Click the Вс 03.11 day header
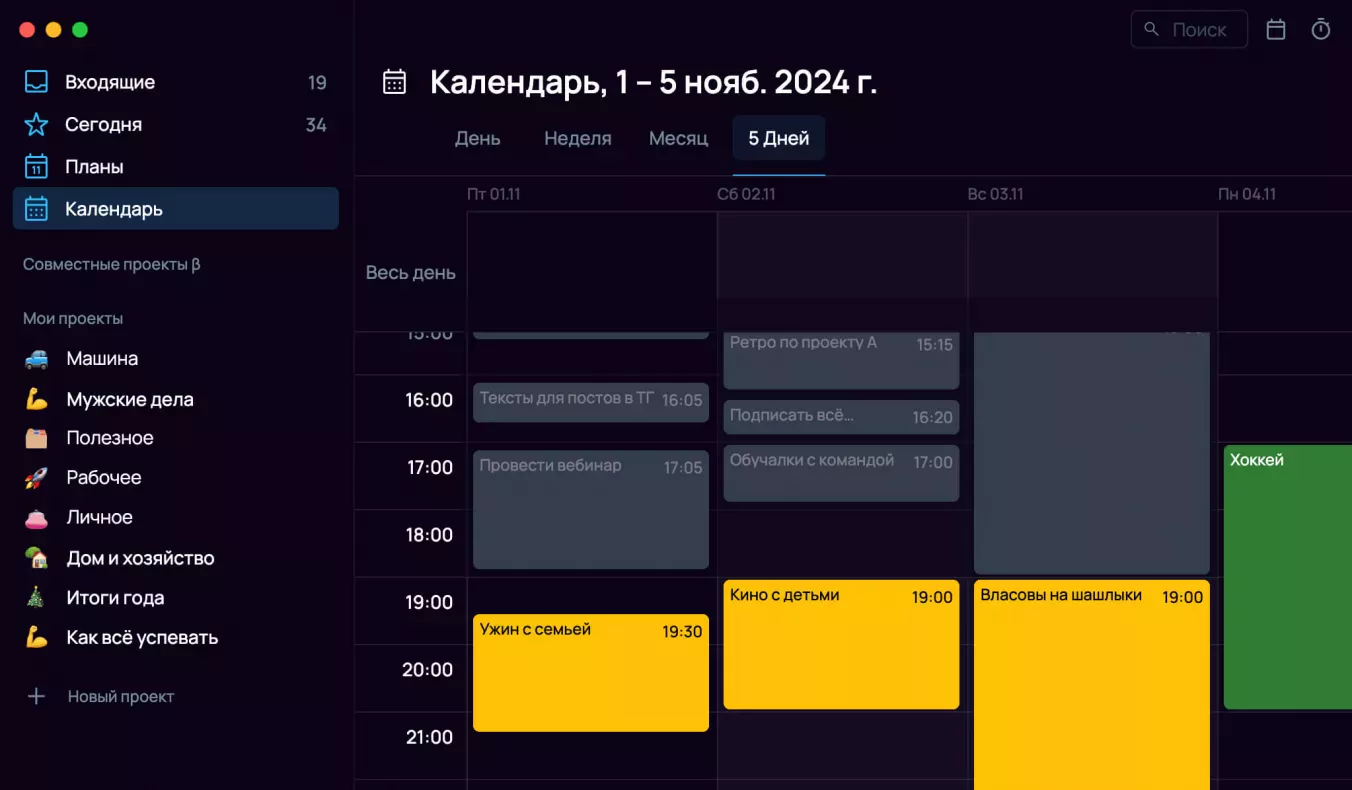1352x790 pixels. pyautogui.click(x=995, y=194)
